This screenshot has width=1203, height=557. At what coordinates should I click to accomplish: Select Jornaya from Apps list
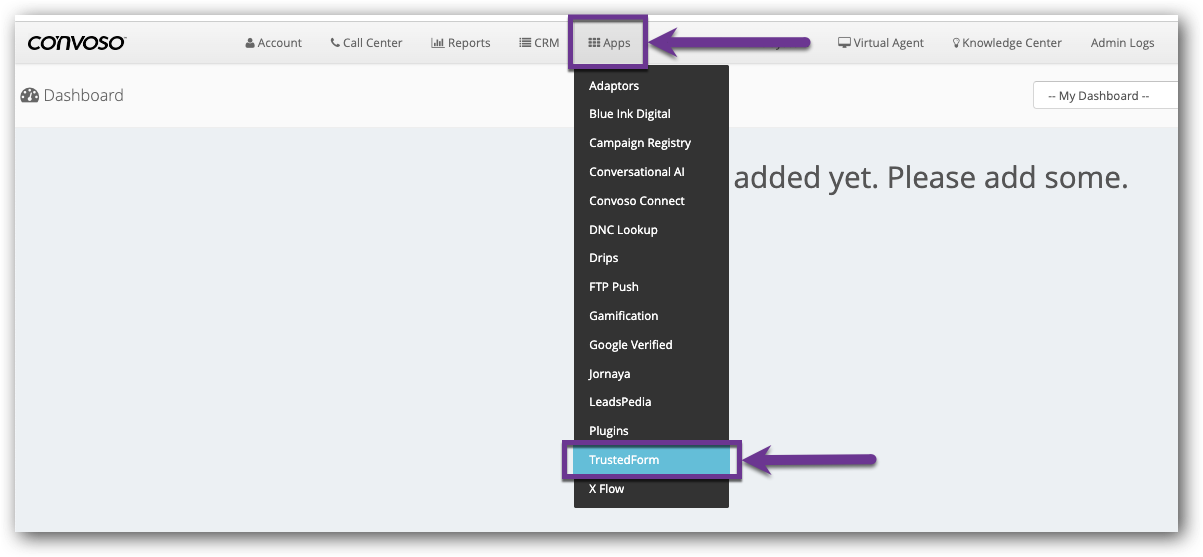651,374
